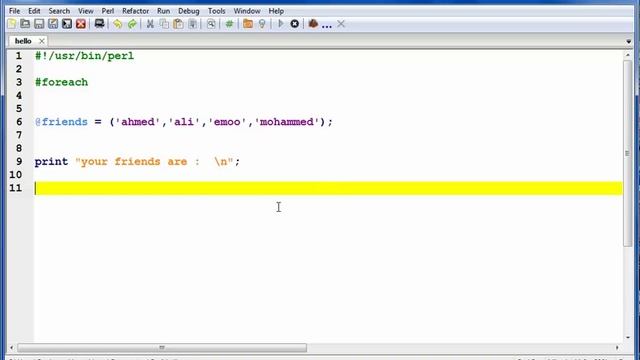640x360 pixels.
Task: Open the File menu
Action: point(14,11)
